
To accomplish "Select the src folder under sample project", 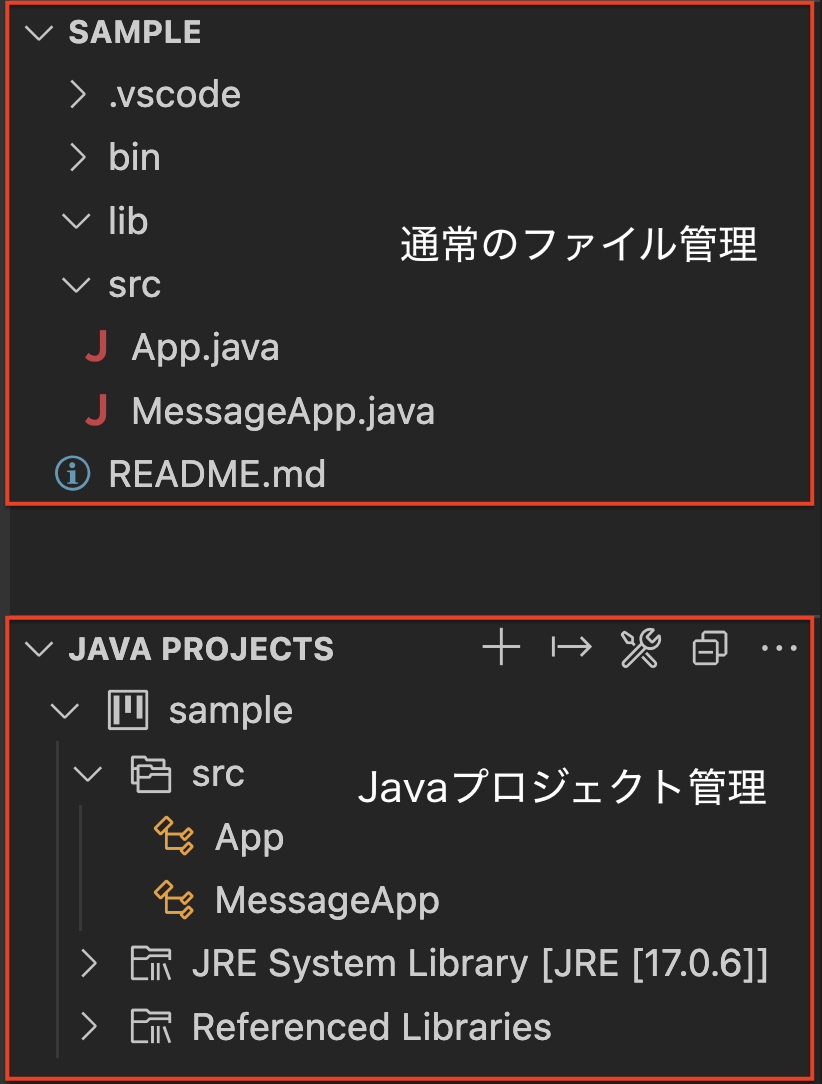I will coord(218,774).
